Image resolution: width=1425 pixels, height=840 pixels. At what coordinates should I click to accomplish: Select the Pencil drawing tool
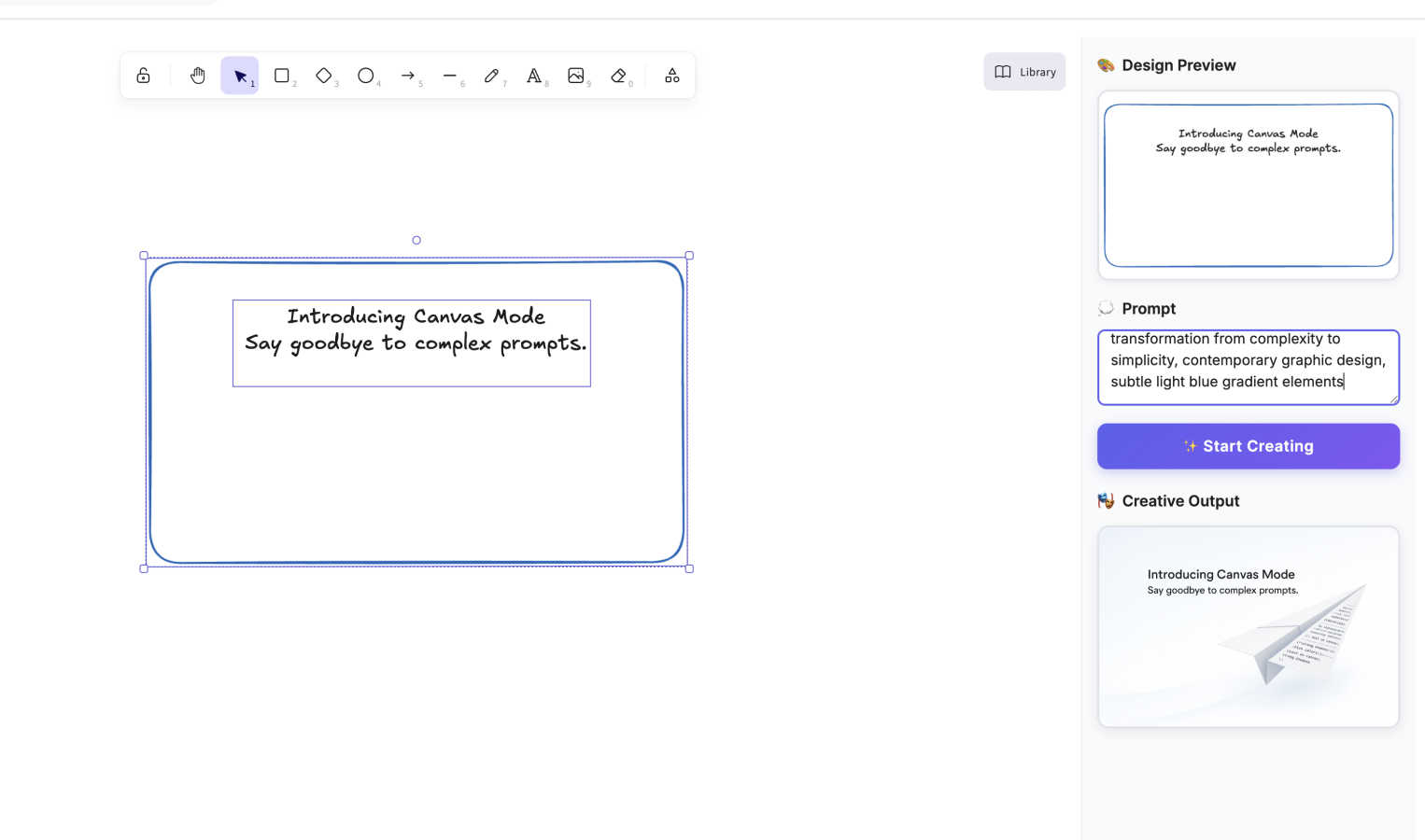(x=492, y=75)
